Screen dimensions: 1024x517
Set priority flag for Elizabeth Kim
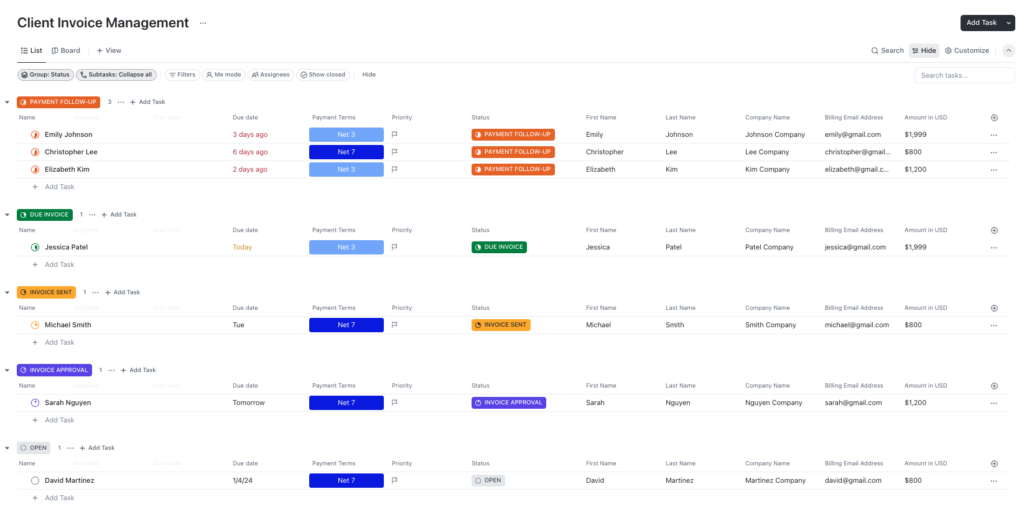pyautogui.click(x=394, y=169)
